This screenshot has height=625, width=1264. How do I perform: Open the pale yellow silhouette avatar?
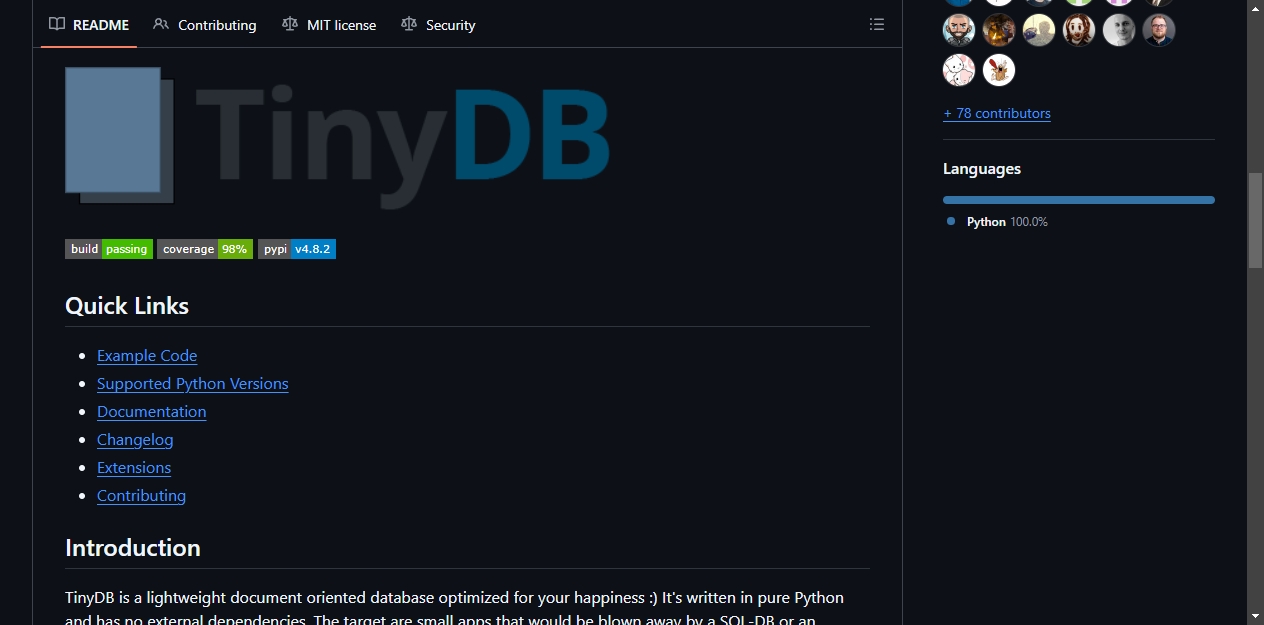coord(1039,30)
